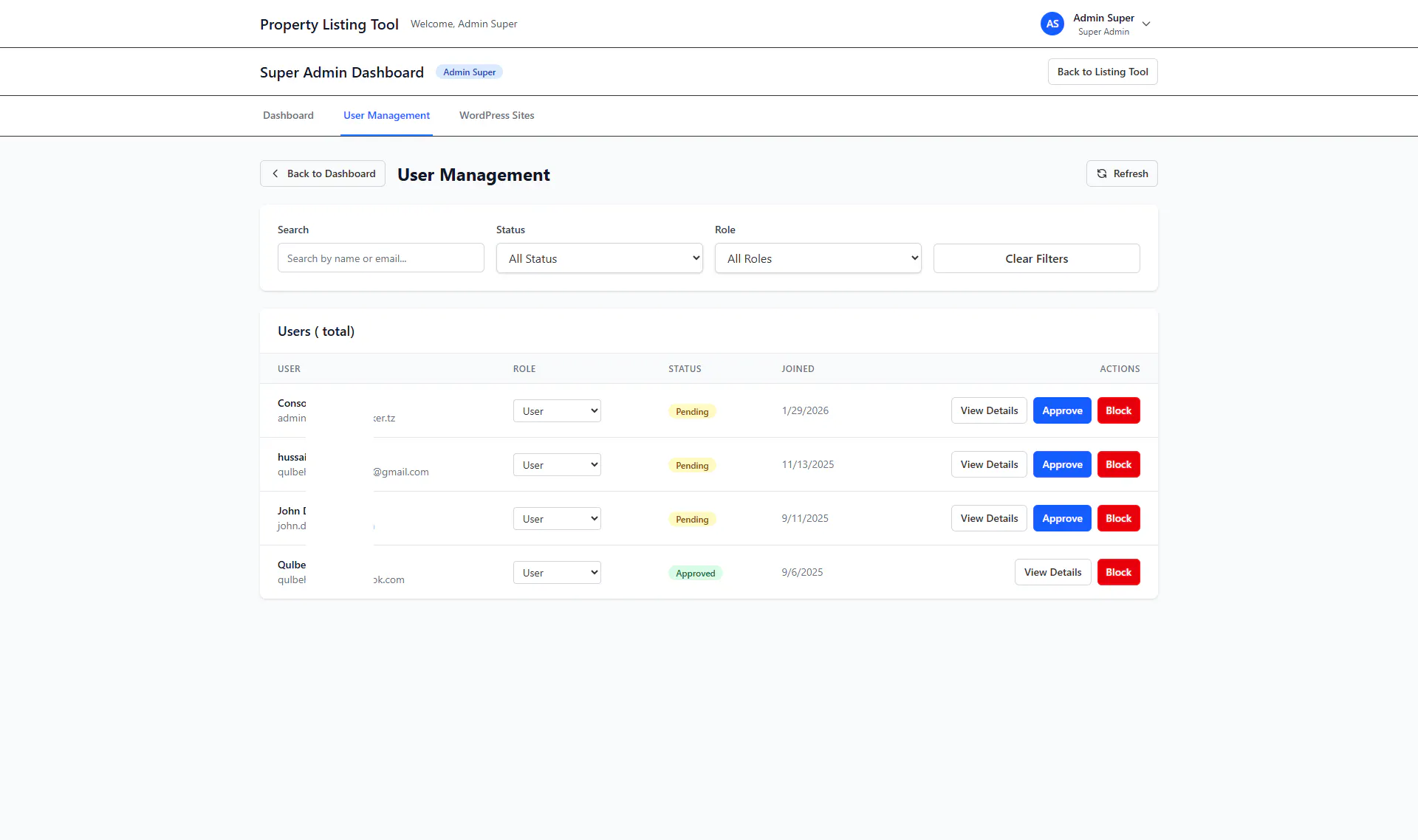Open role dropdown for 9/11/2025 user

pyautogui.click(x=557, y=519)
